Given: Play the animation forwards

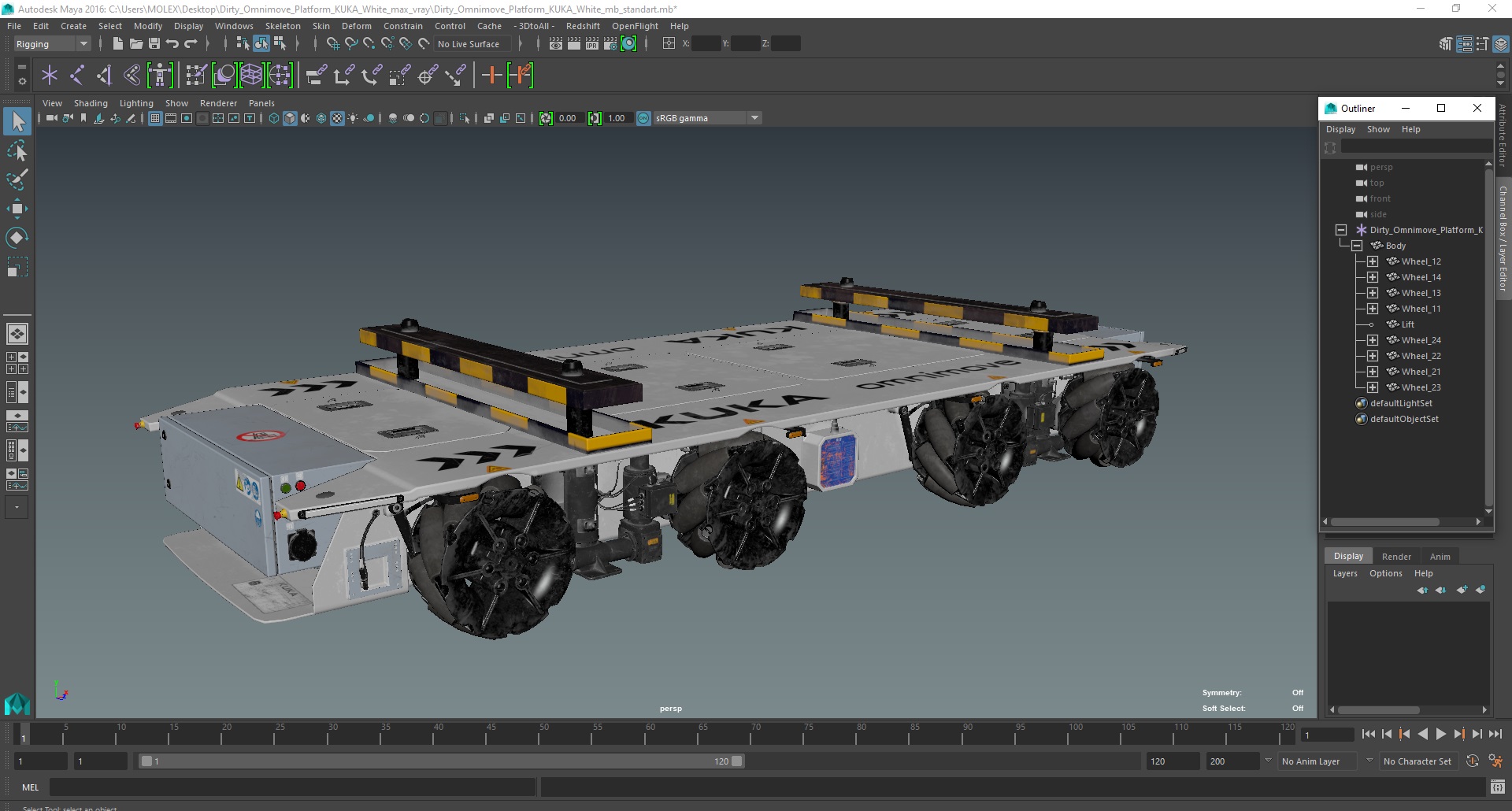Looking at the screenshot, I should click(1441, 734).
